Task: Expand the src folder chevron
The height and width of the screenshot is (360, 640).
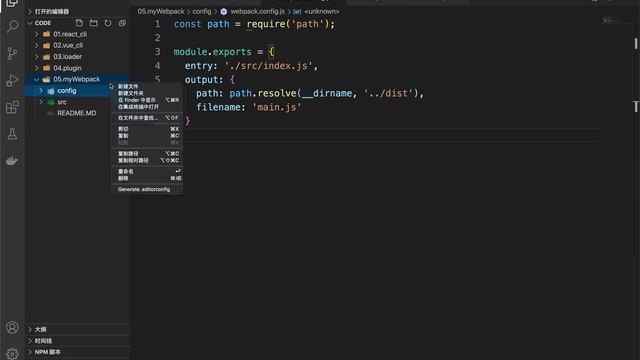Action: point(41,102)
